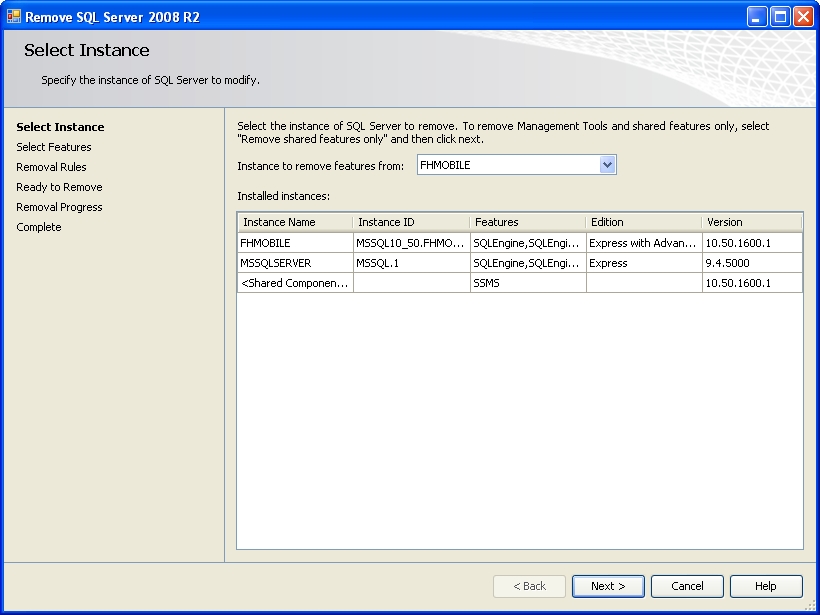This screenshot has height=615, width=820.
Task: Click the Edition column header
Action: [644, 222]
